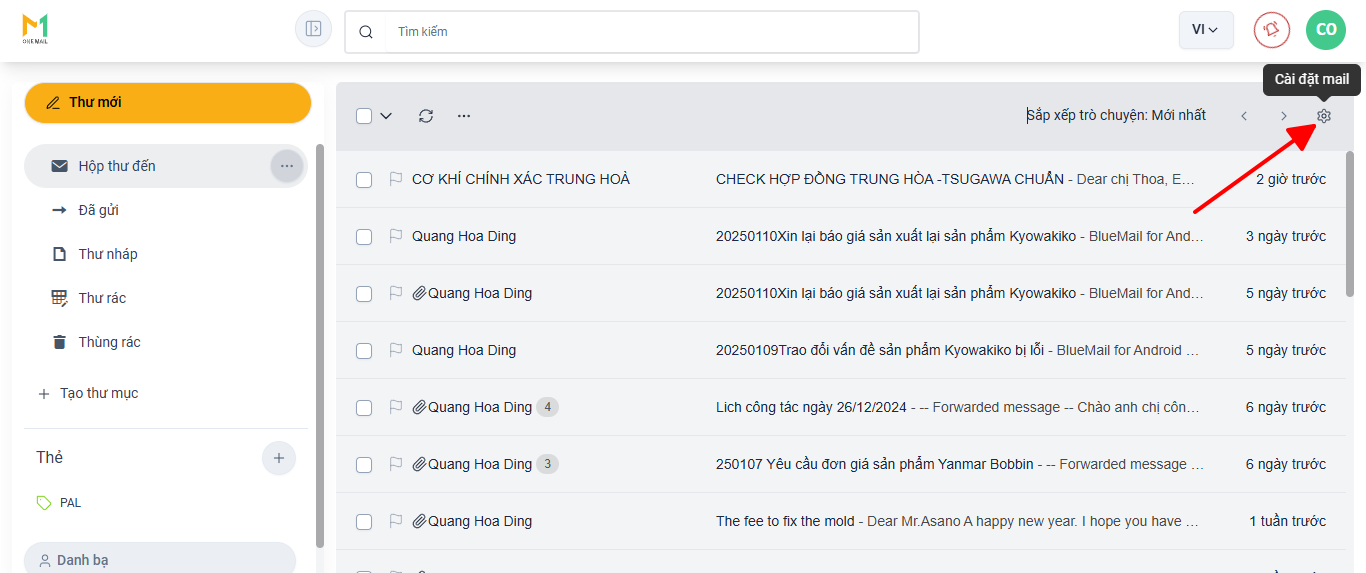The image size is (1366, 573).
Task: Toggle the sidebar collapse icon
Action: (313, 29)
